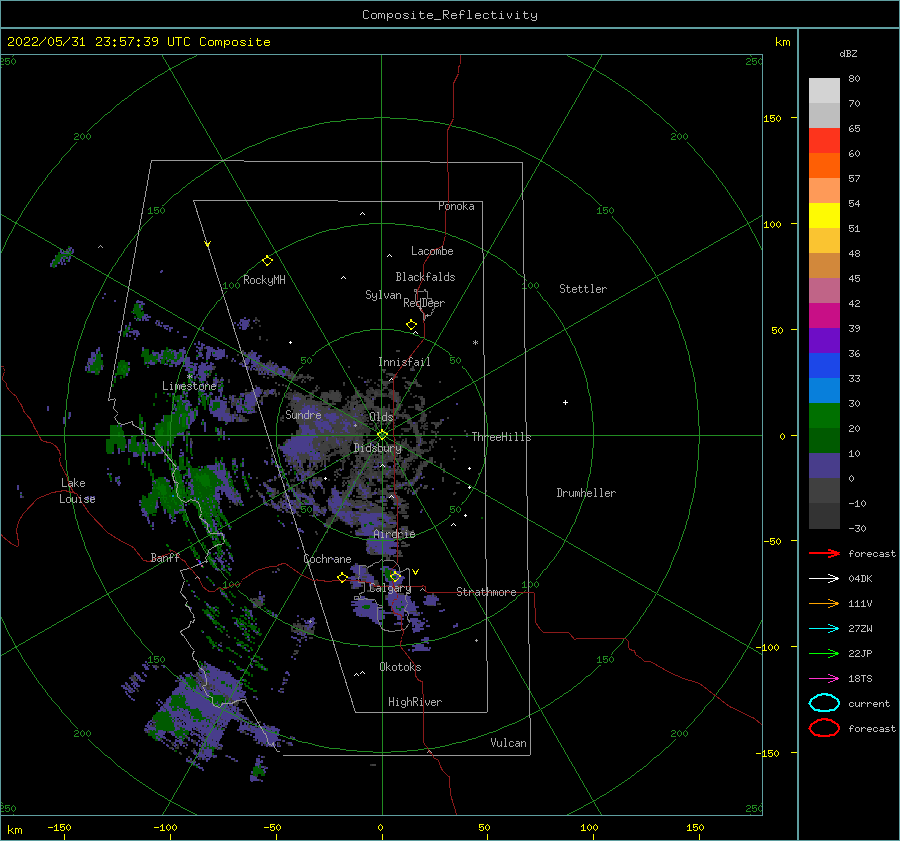Click the Calgary city label
Screen dimensions: 900x841
pyautogui.click(x=390, y=588)
